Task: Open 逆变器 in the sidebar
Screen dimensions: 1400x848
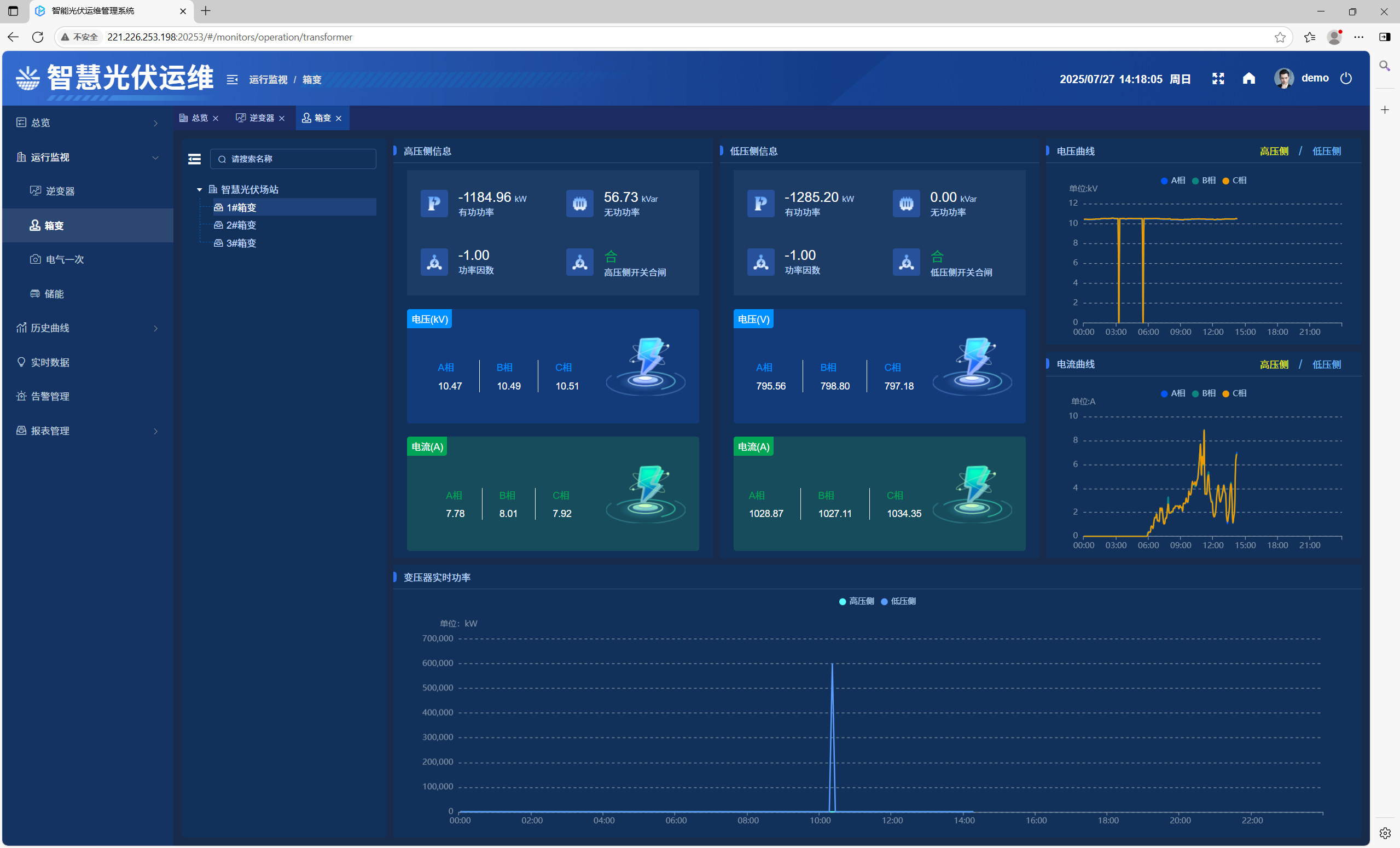Action: tap(60, 191)
